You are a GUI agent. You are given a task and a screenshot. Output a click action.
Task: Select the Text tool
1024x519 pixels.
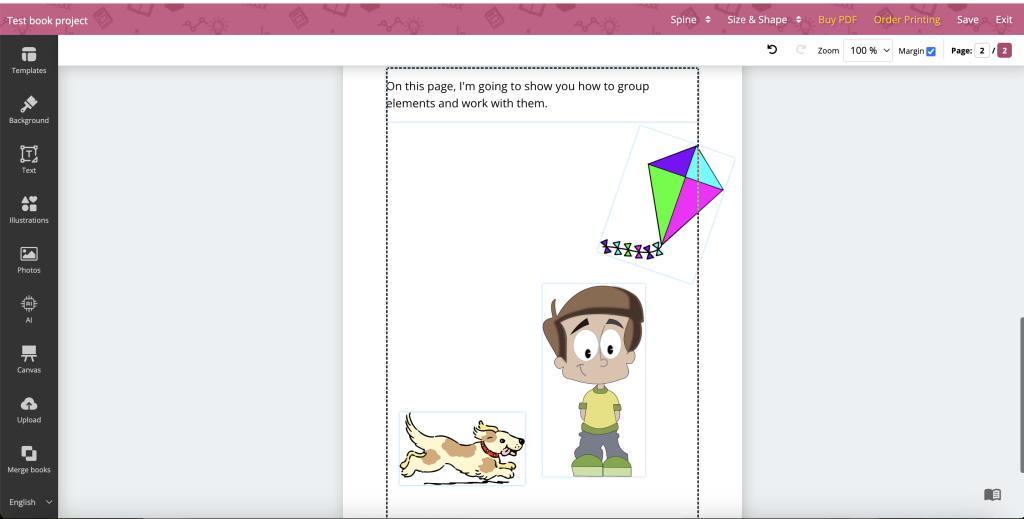click(x=29, y=160)
